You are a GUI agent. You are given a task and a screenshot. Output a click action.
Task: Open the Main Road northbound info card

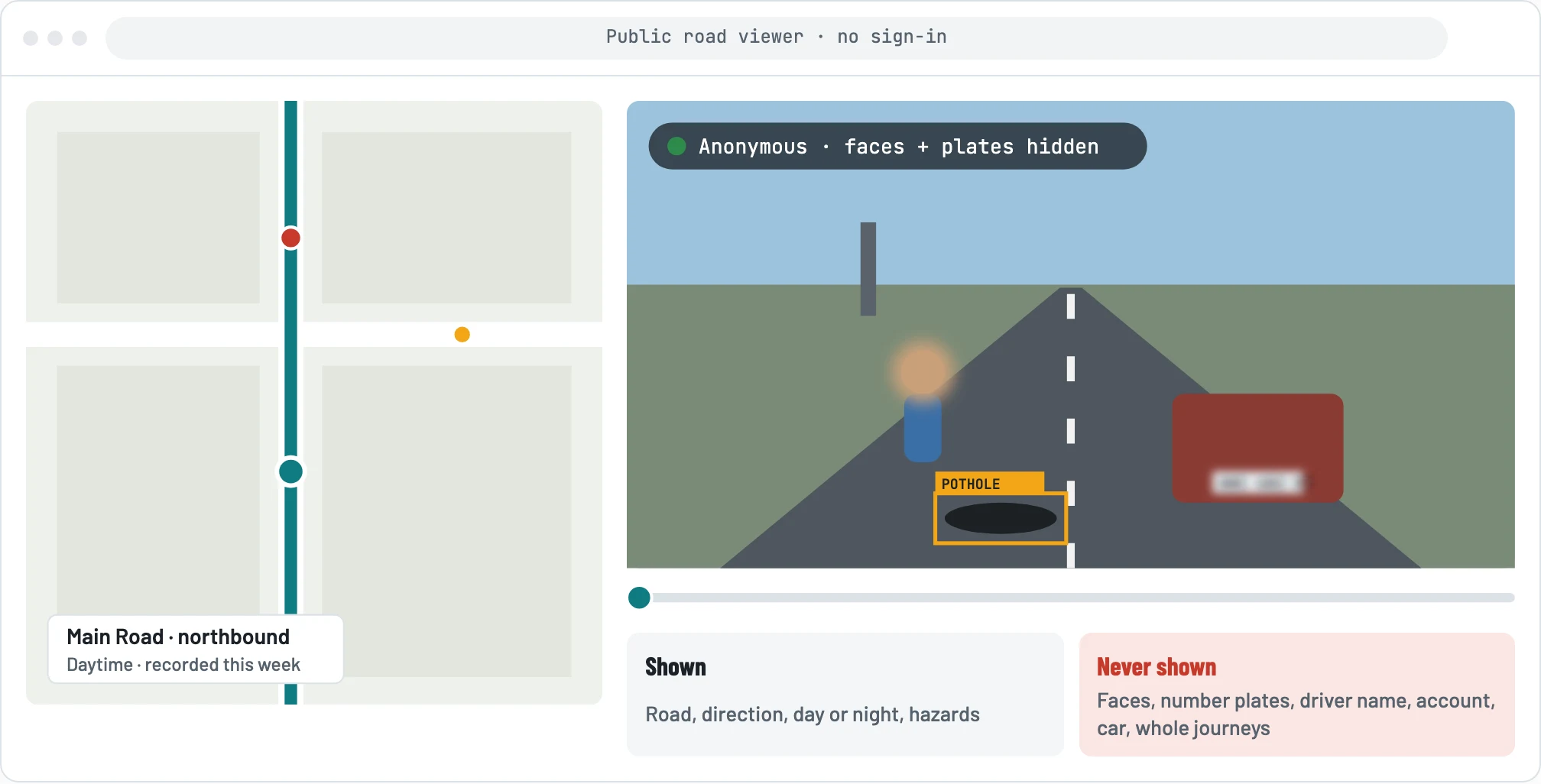(196, 650)
